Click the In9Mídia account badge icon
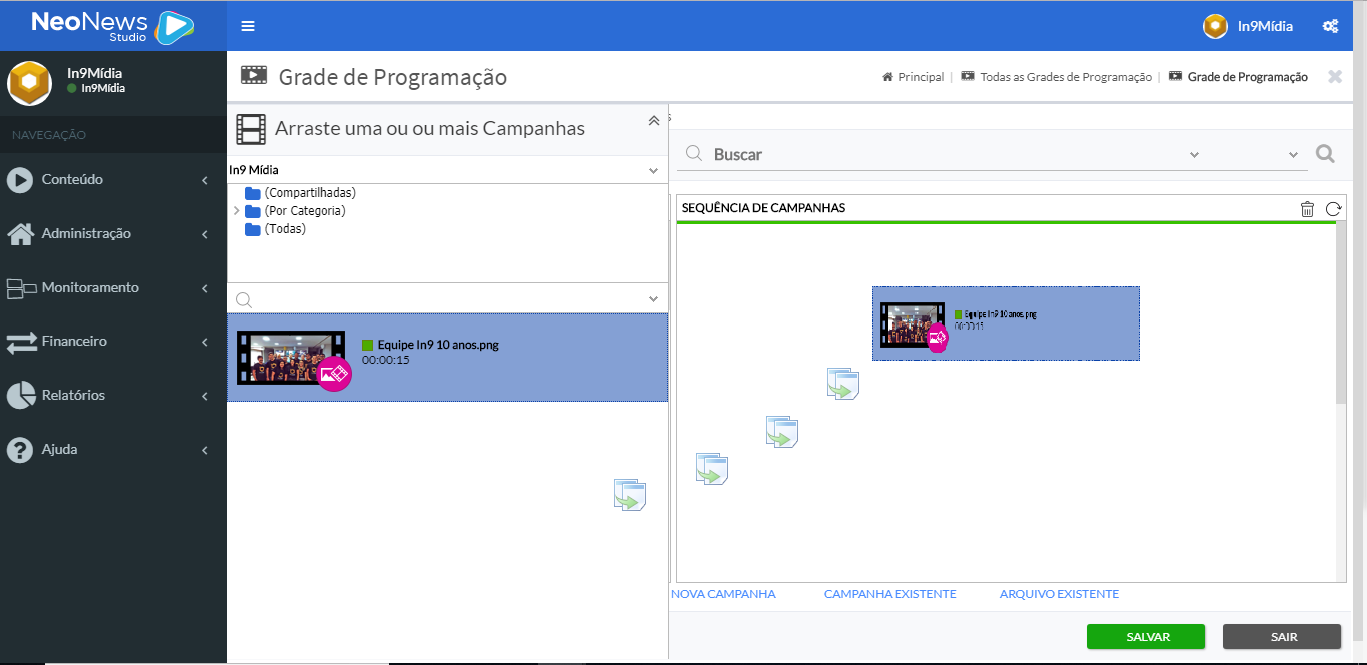 pyautogui.click(x=1214, y=26)
